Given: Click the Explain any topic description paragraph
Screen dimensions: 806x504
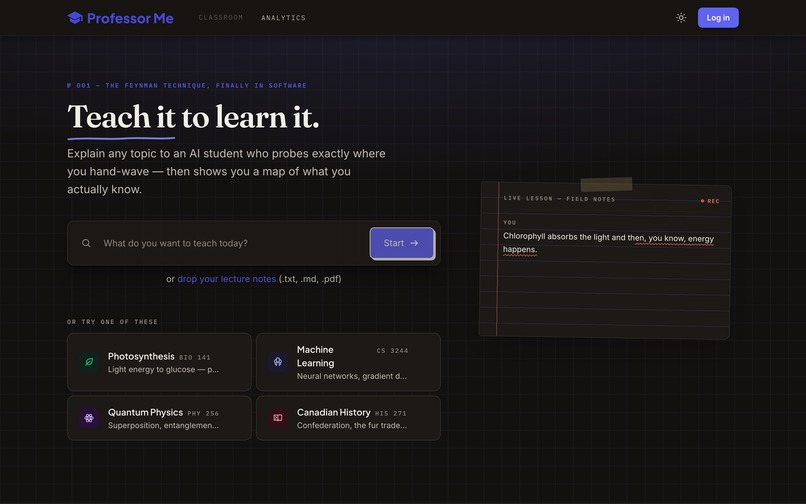Looking at the screenshot, I should (x=226, y=171).
